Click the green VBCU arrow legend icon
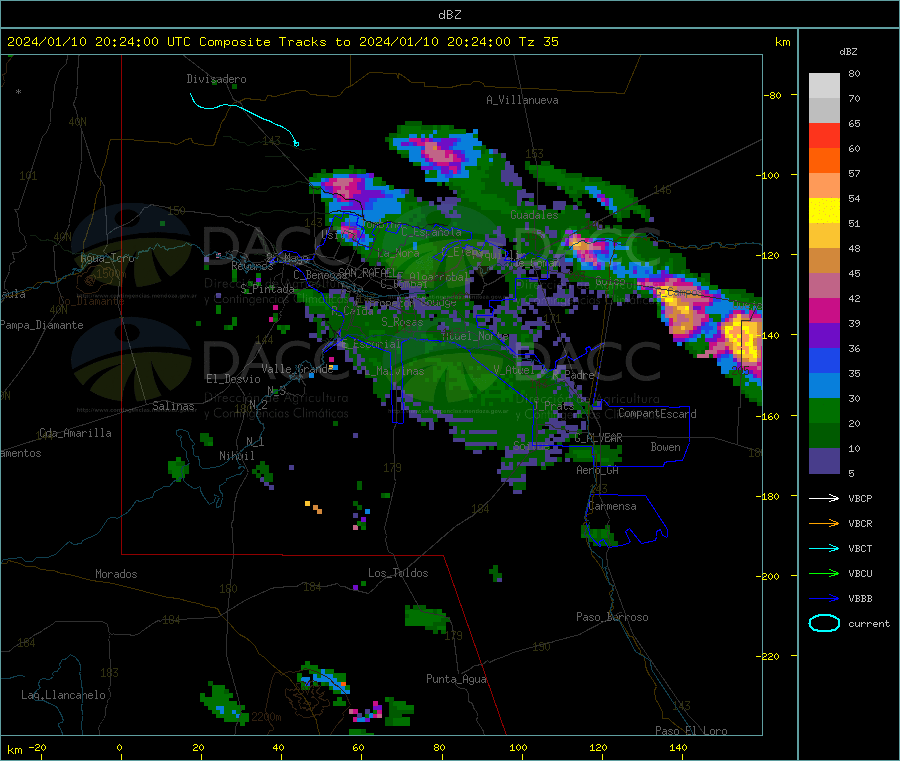Viewport: 900px width, 761px height. click(x=824, y=573)
